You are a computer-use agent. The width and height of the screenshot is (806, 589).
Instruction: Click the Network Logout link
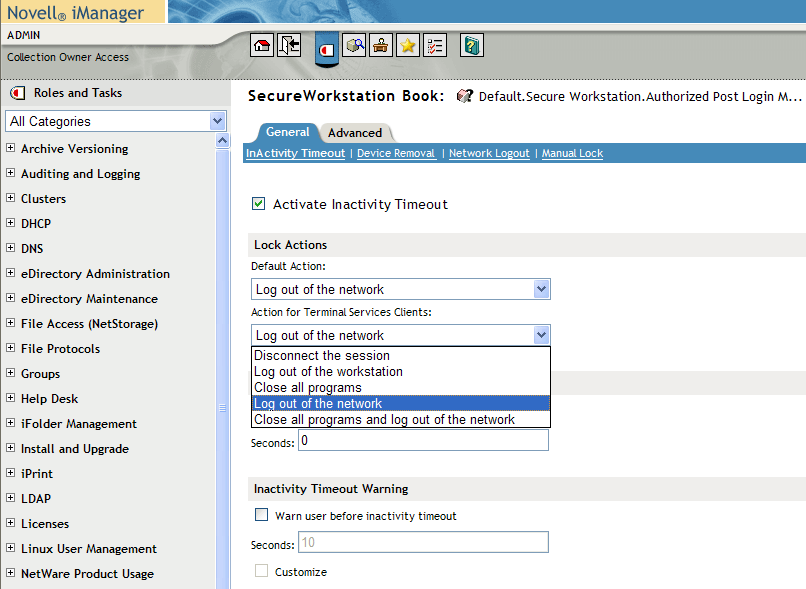point(489,153)
